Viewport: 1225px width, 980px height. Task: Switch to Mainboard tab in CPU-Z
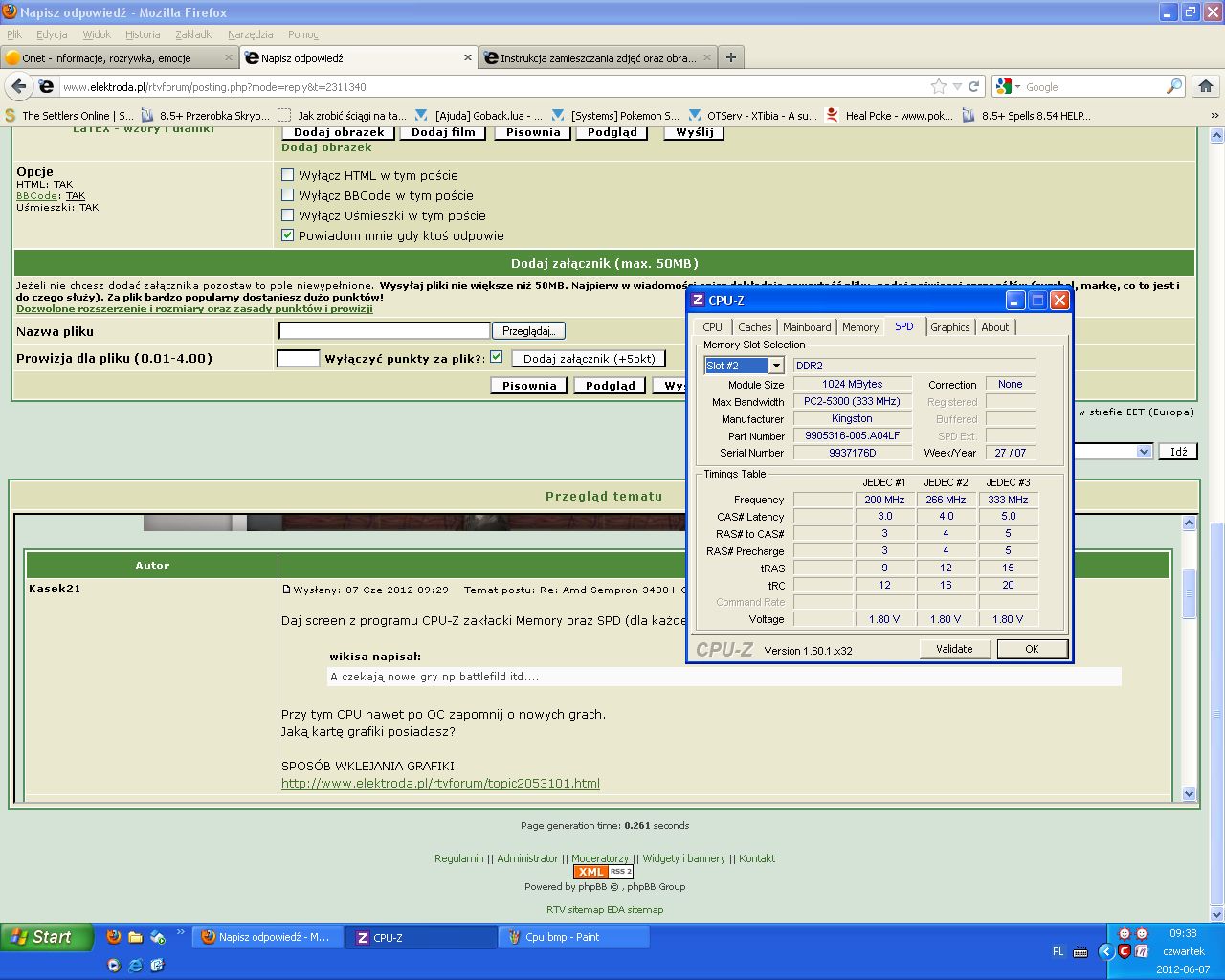(x=807, y=327)
